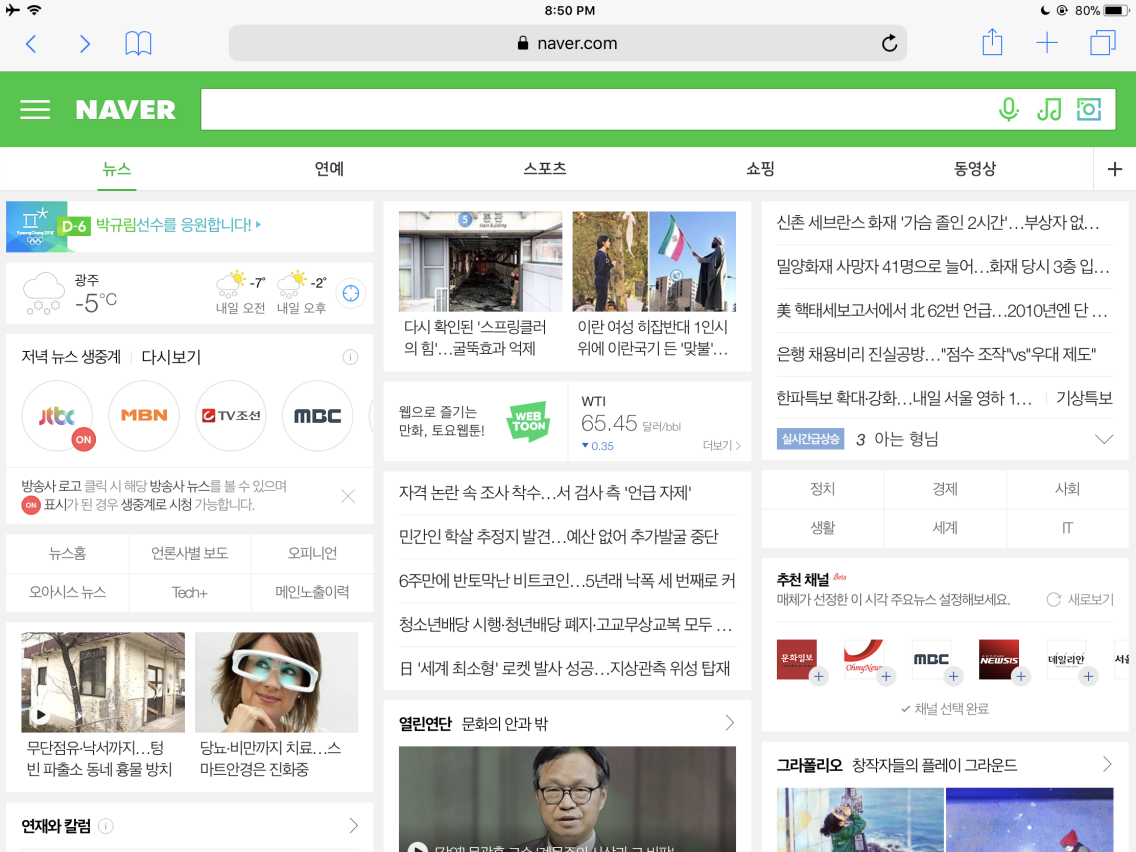The width and height of the screenshot is (1136, 852).
Task: Open 다시보기 next to evening news
Action: pos(171,357)
